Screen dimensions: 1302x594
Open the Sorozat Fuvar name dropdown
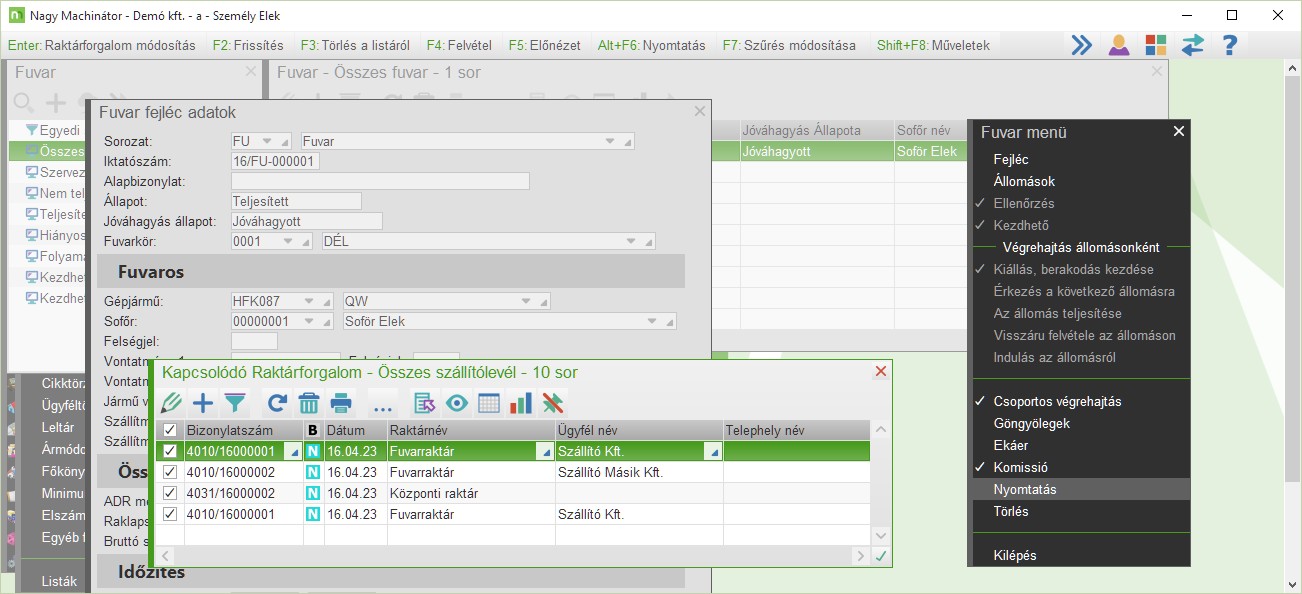pyautogui.click(x=609, y=142)
